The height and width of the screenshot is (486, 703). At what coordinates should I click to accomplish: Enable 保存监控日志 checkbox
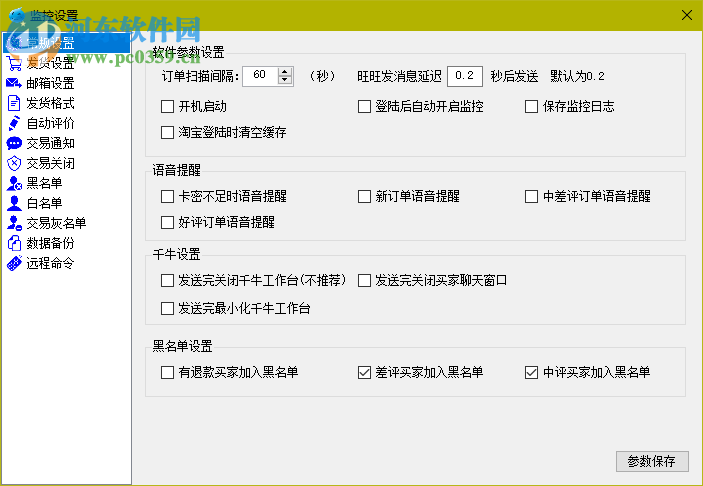tap(531, 107)
